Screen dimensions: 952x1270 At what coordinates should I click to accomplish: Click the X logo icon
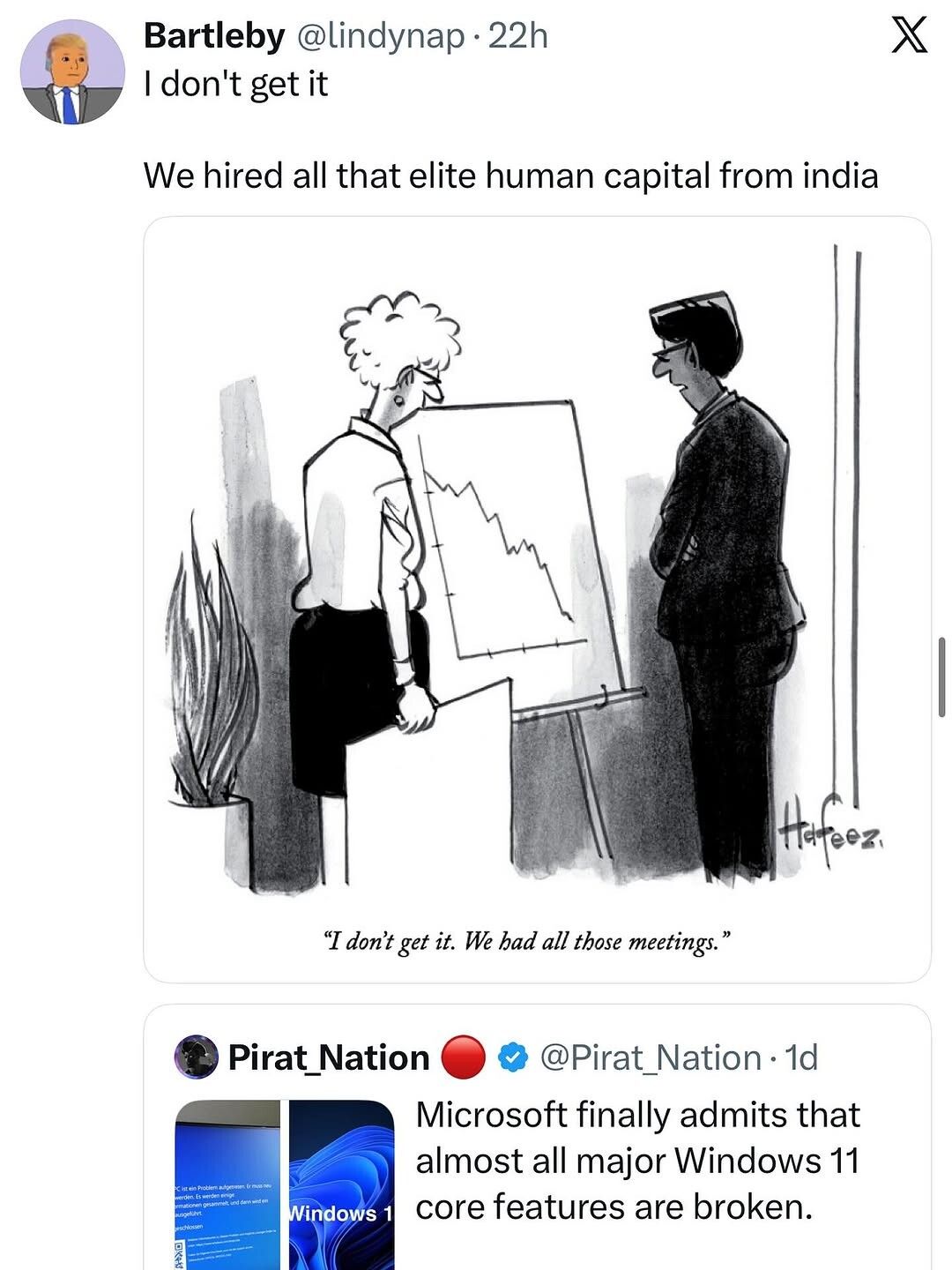909,37
